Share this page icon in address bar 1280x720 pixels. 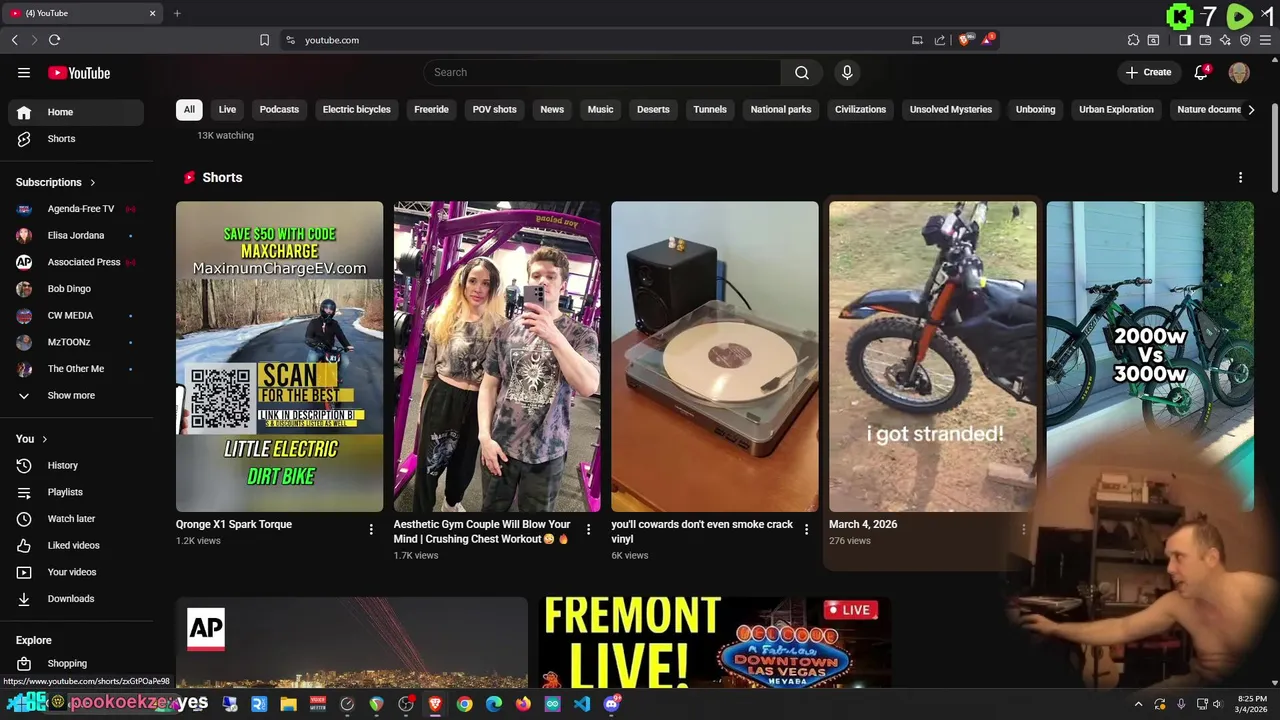[940, 40]
